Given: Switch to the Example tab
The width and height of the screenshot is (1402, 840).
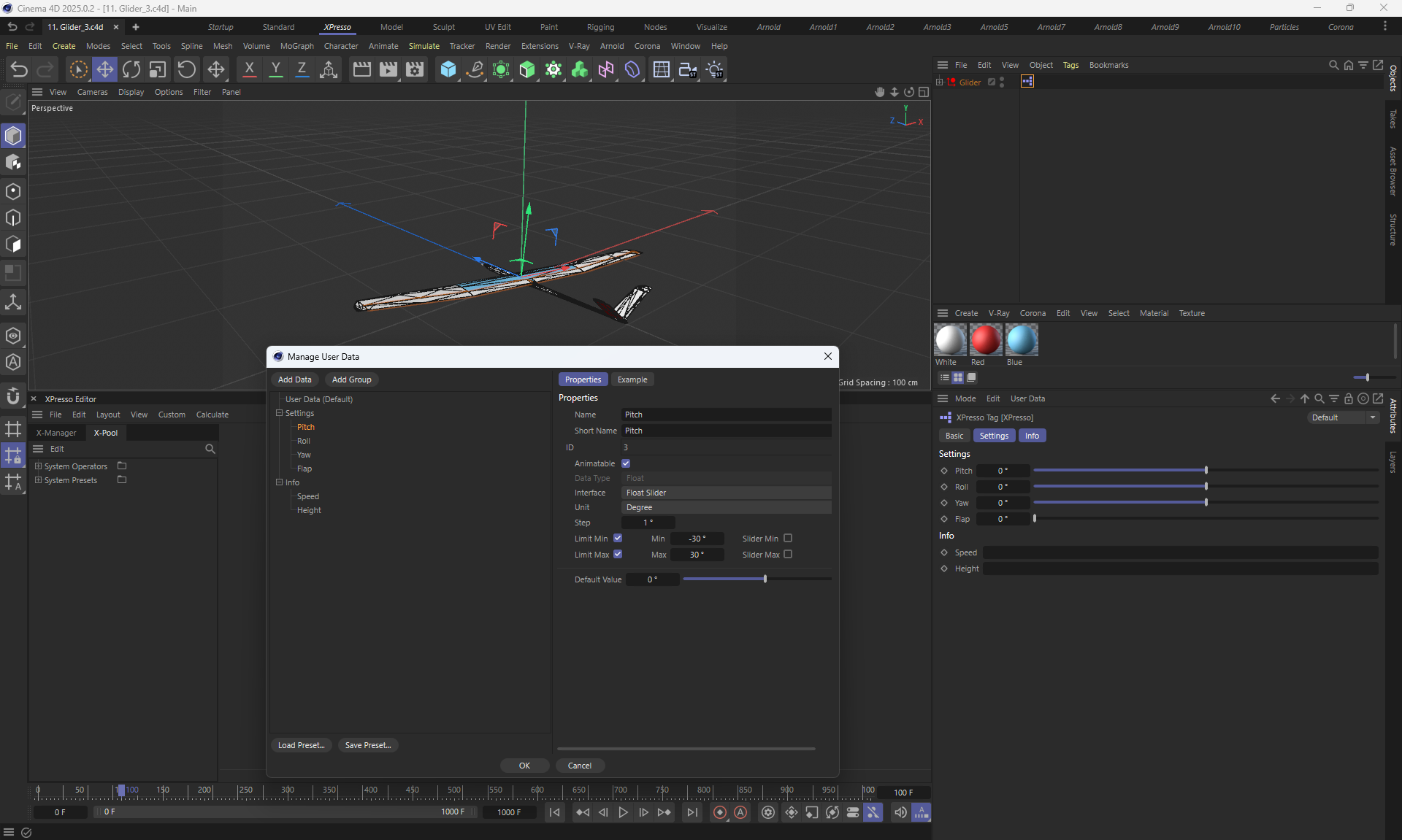Looking at the screenshot, I should pyautogui.click(x=632, y=379).
